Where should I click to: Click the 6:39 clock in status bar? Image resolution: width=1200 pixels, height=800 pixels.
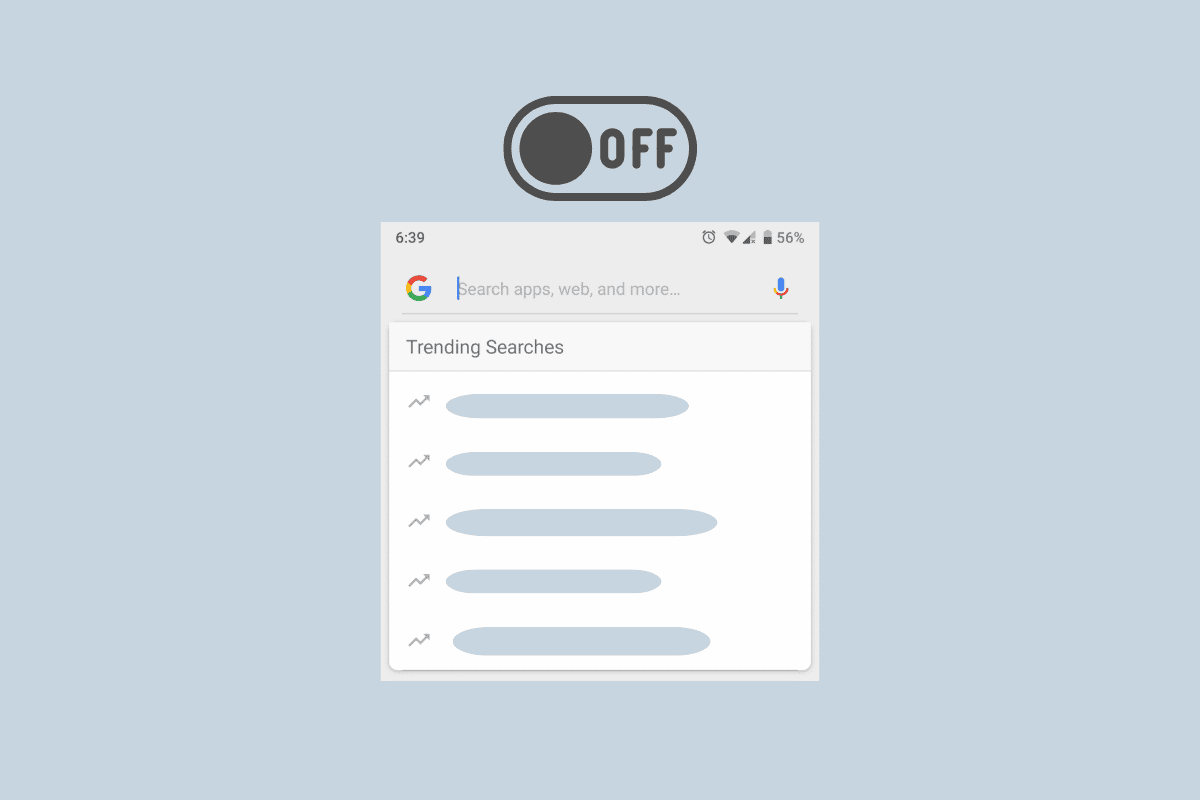410,238
